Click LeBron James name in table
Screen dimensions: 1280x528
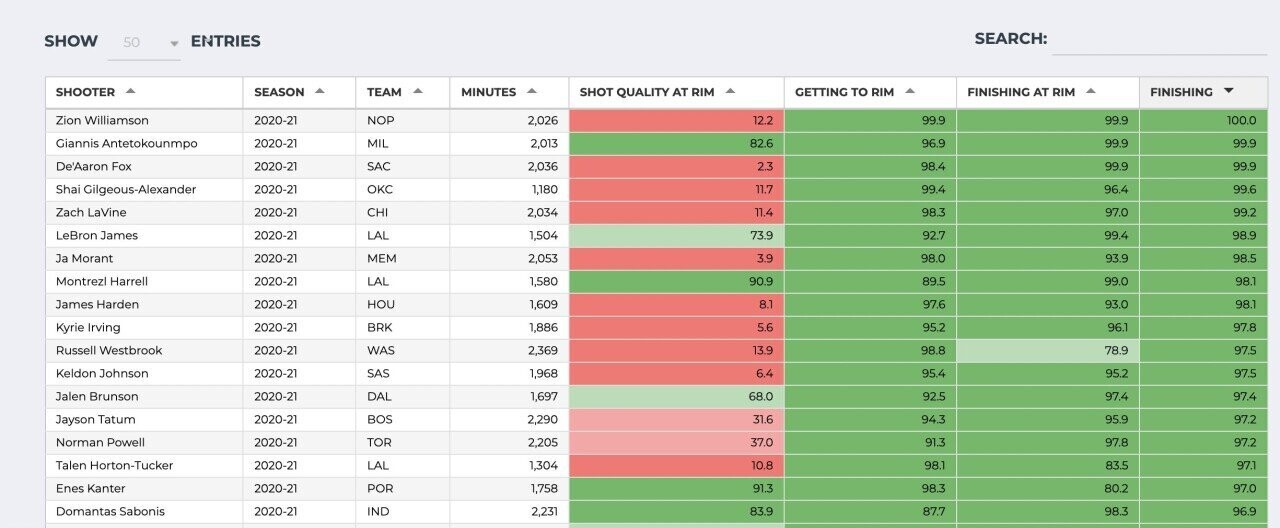tap(97, 235)
